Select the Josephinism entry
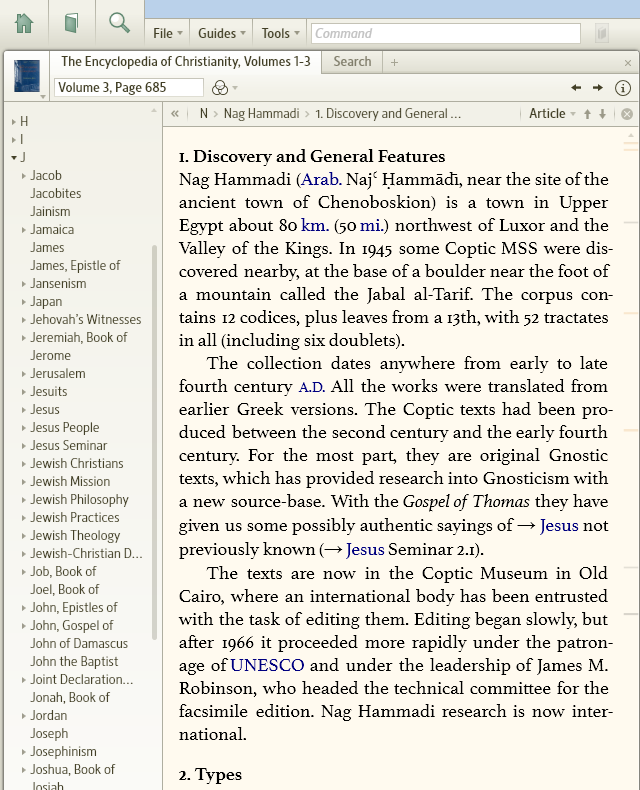The height and width of the screenshot is (790, 640). coord(63,752)
